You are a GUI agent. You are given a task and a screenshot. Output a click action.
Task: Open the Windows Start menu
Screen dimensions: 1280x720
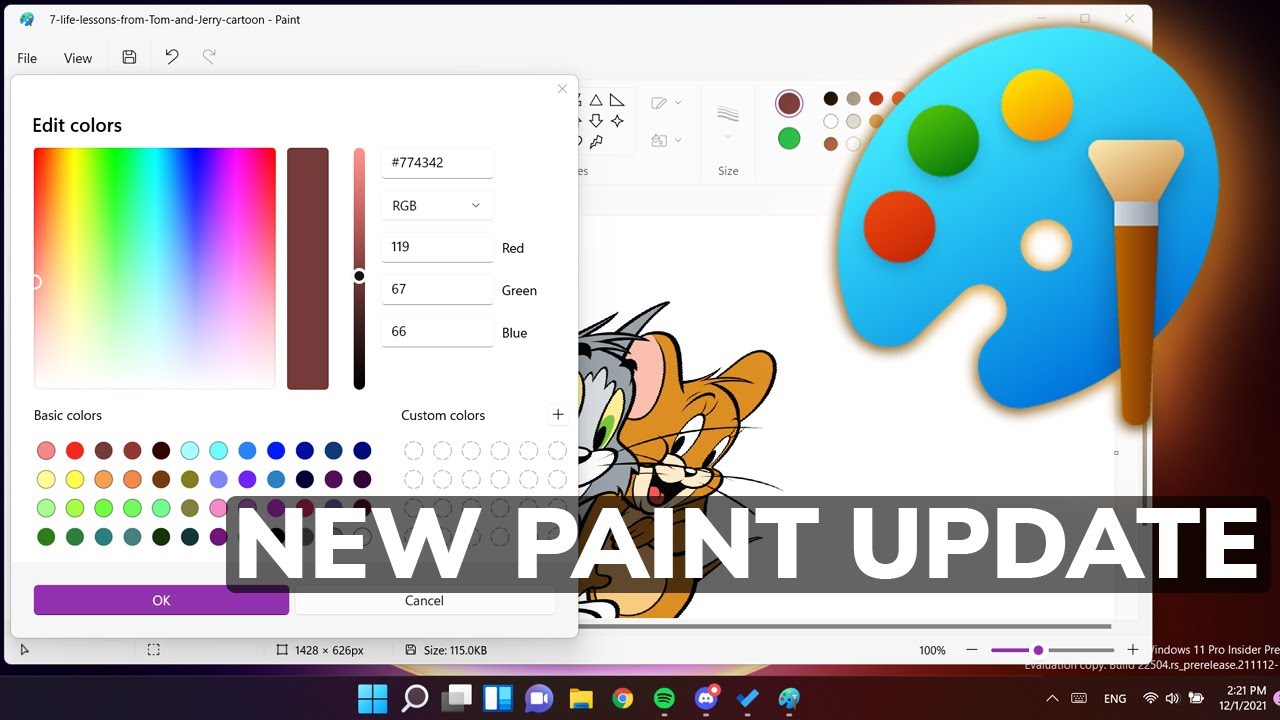[x=373, y=697]
